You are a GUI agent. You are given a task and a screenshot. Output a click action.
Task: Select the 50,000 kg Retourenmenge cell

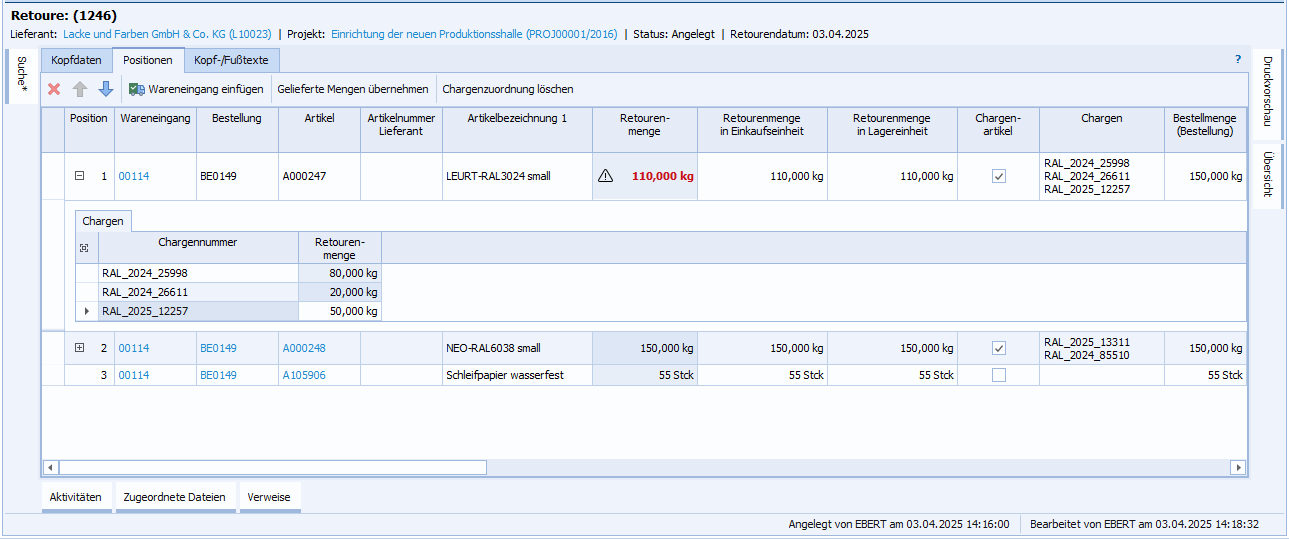click(x=340, y=311)
